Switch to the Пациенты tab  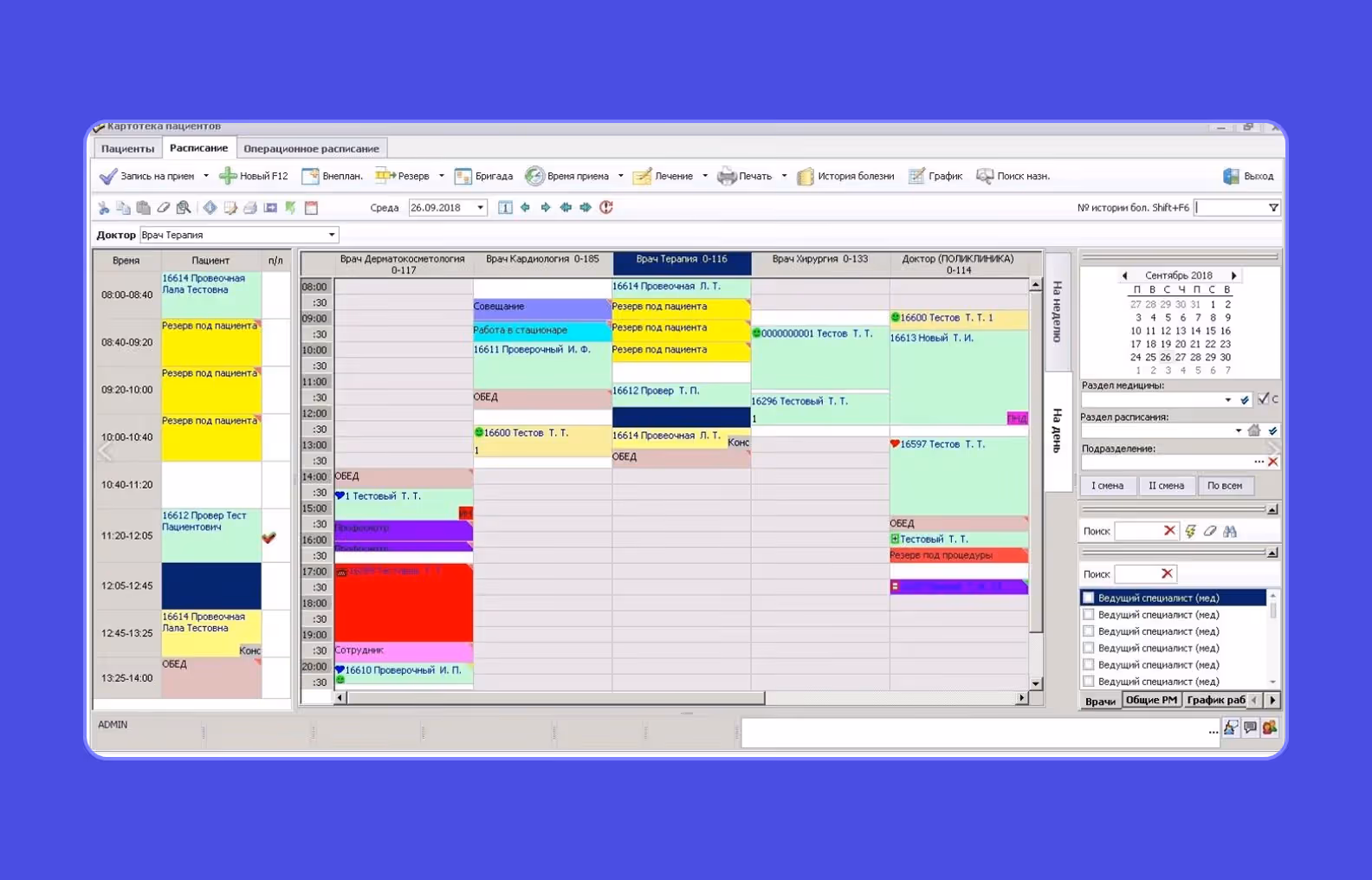point(128,148)
